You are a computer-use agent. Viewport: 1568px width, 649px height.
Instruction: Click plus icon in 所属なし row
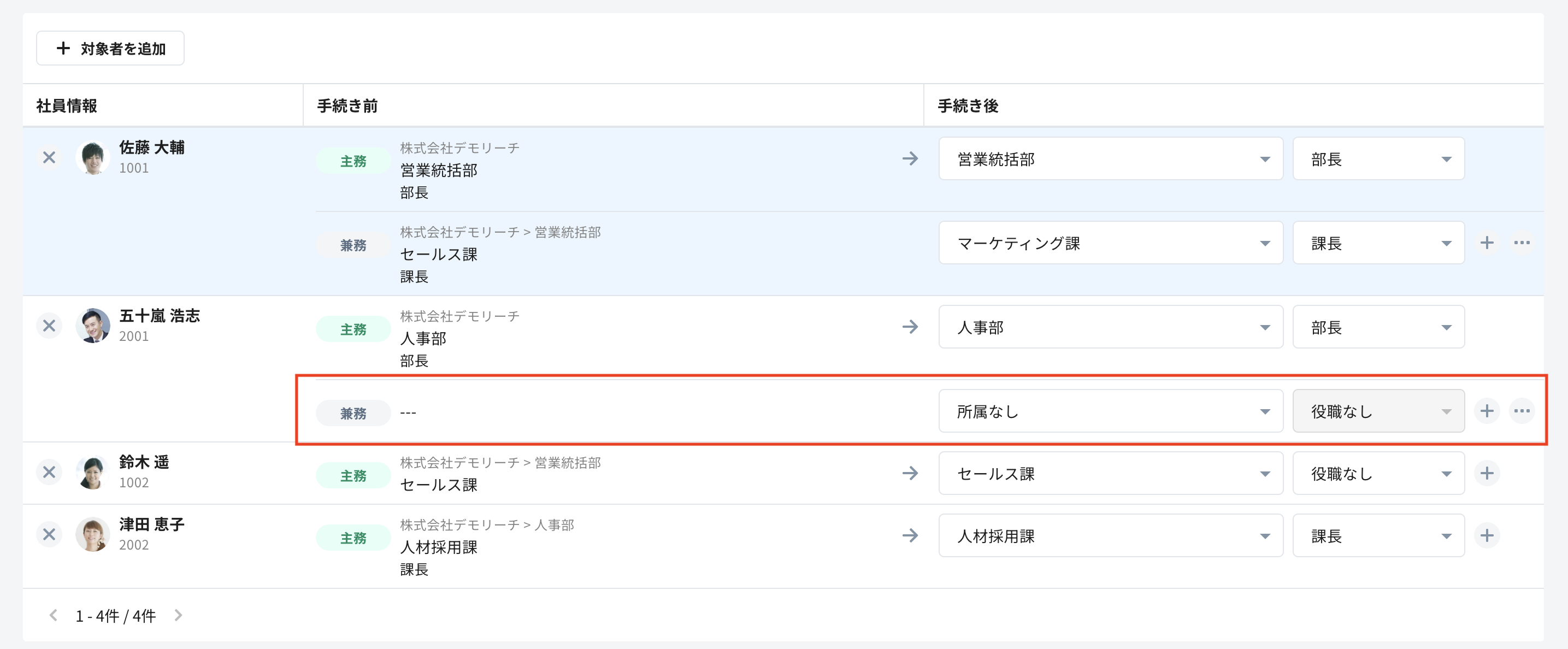(x=1487, y=411)
